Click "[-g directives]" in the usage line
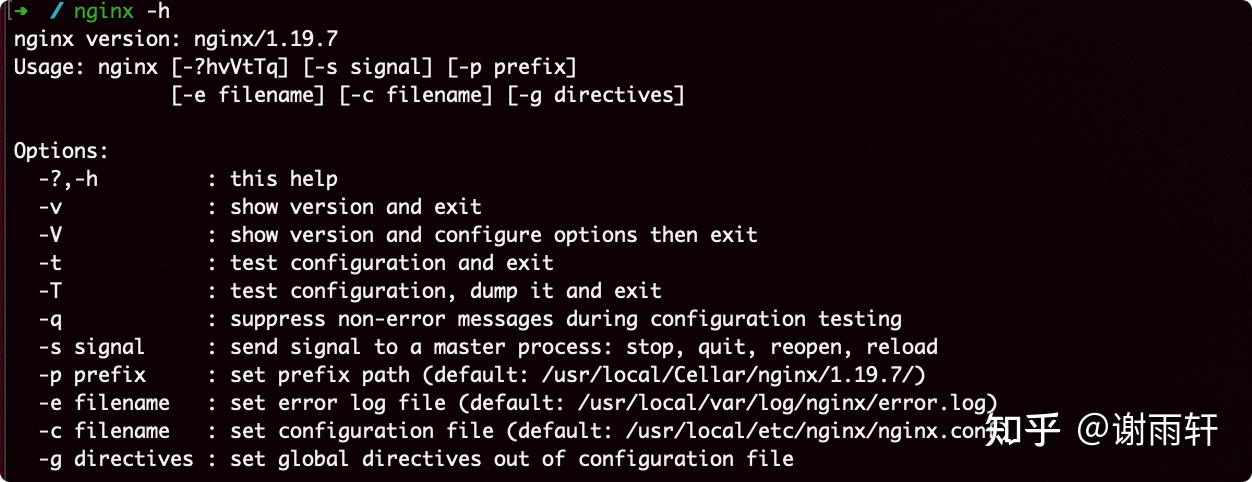Screen dimensions: 1252x482 (596, 96)
